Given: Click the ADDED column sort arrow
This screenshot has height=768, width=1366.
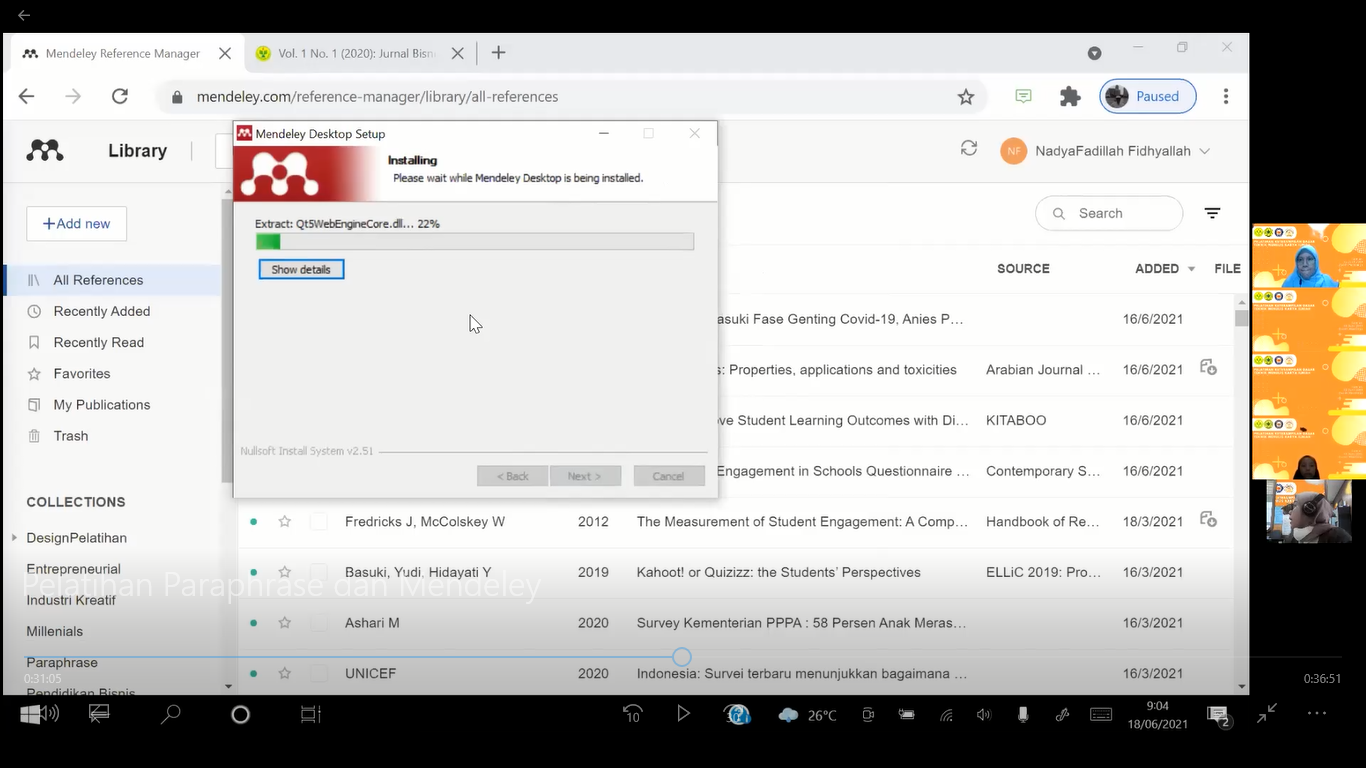Looking at the screenshot, I should (1191, 269).
